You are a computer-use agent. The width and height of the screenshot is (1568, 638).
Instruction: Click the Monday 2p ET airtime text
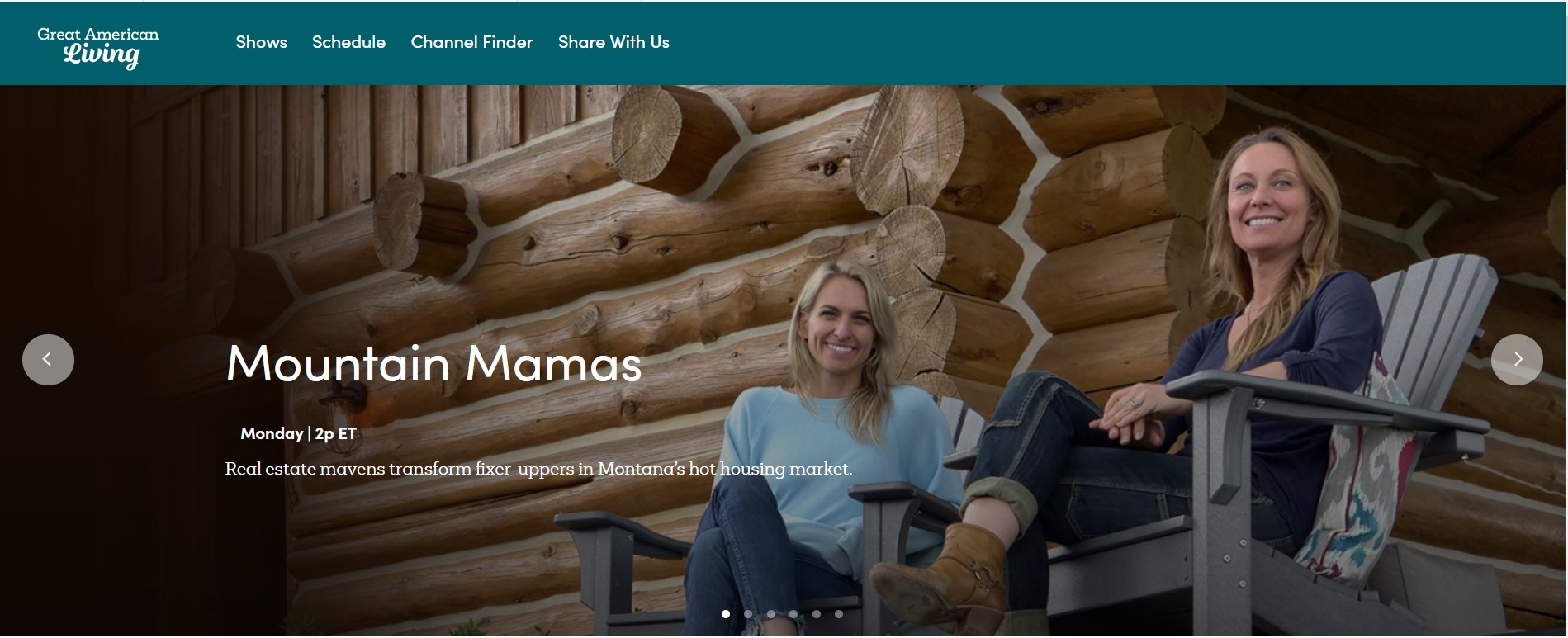click(298, 433)
